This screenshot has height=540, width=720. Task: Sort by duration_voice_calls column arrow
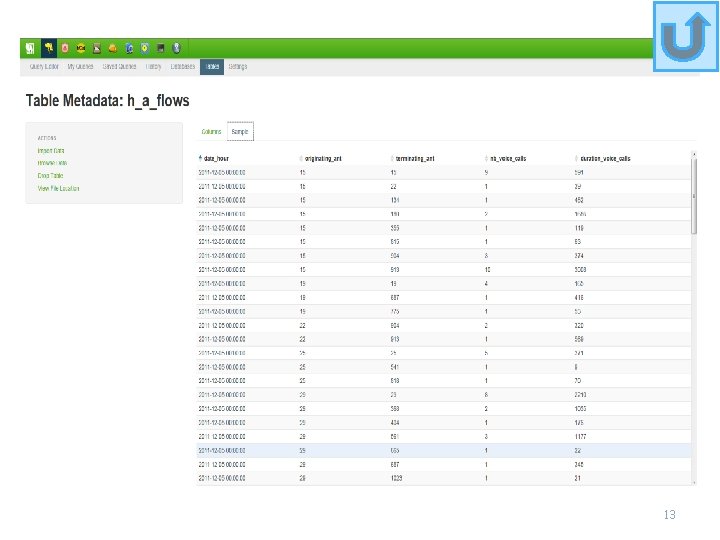[576, 158]
